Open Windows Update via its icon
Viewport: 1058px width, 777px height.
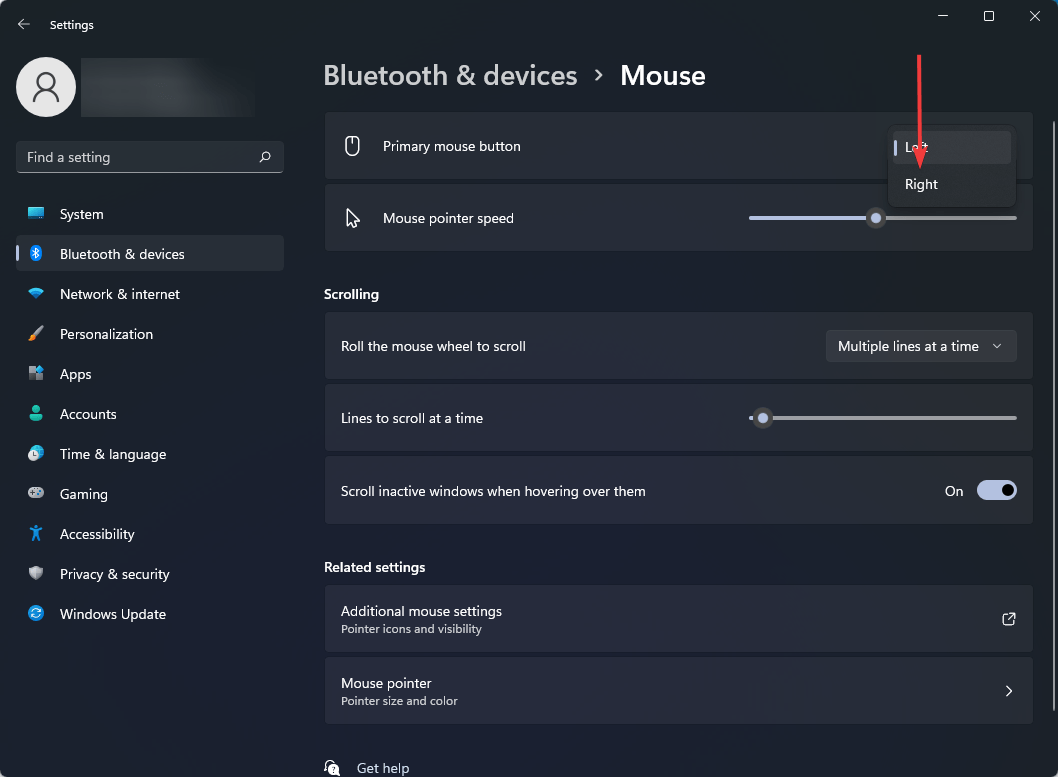(x=36, y=613)
